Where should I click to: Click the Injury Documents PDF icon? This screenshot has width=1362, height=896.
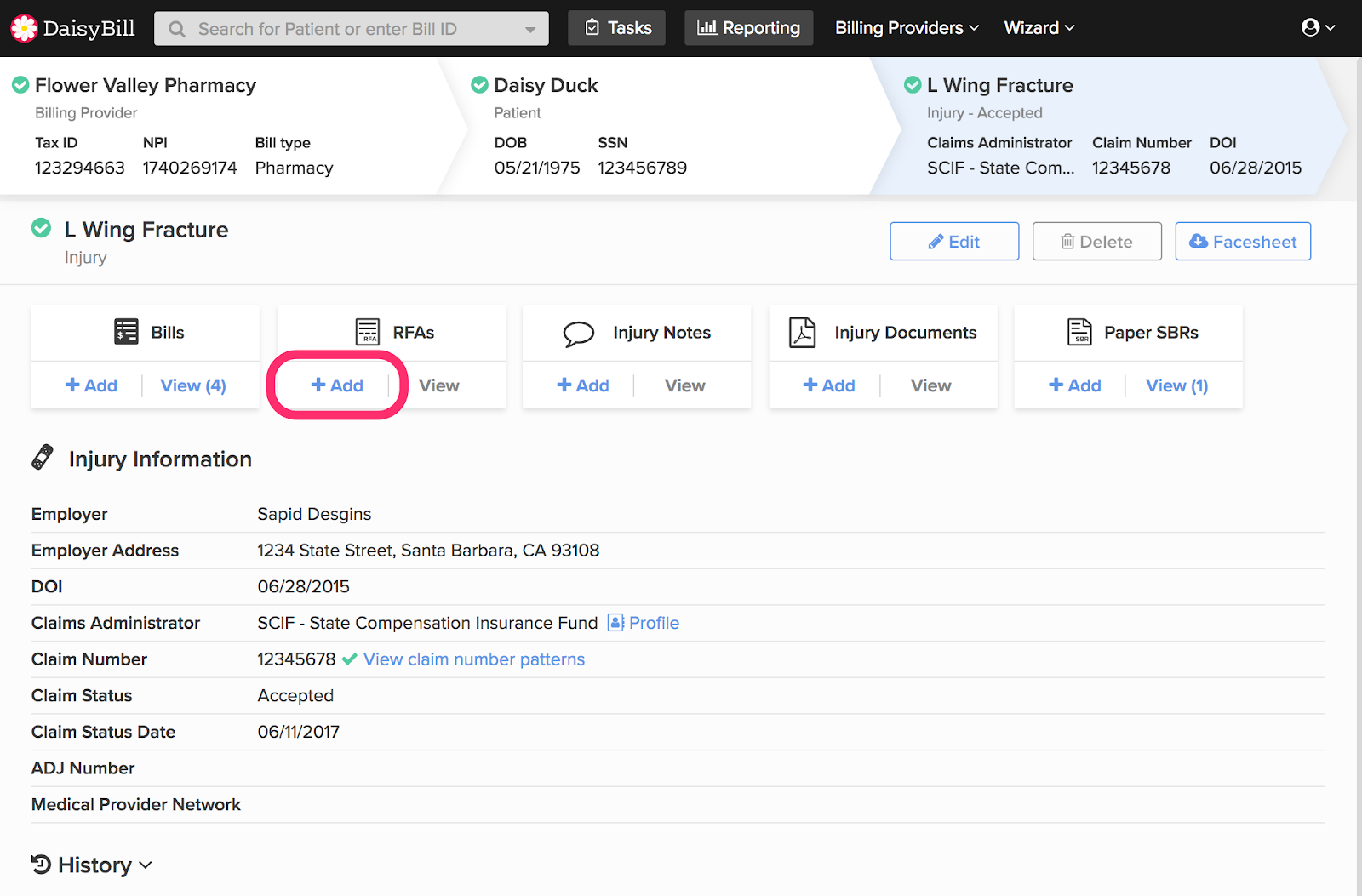click(x=802, y=332)
